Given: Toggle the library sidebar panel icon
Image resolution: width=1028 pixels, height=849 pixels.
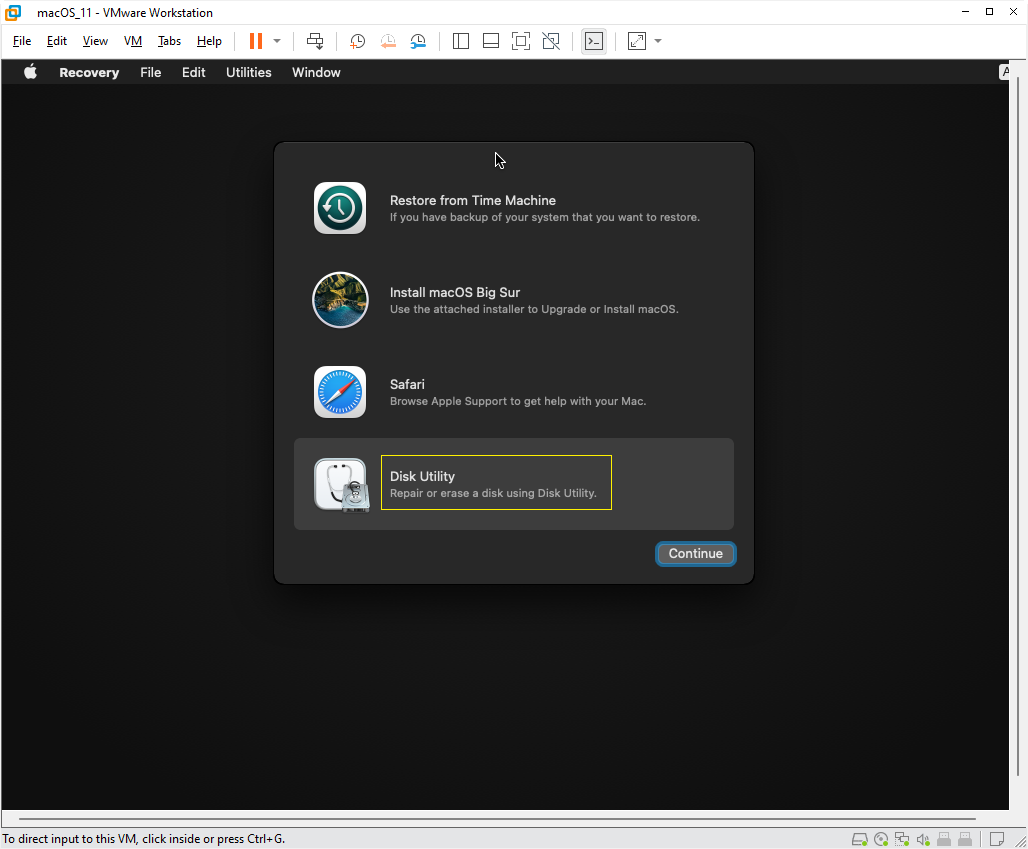Looking at the screenshot, I should (461, 41).
